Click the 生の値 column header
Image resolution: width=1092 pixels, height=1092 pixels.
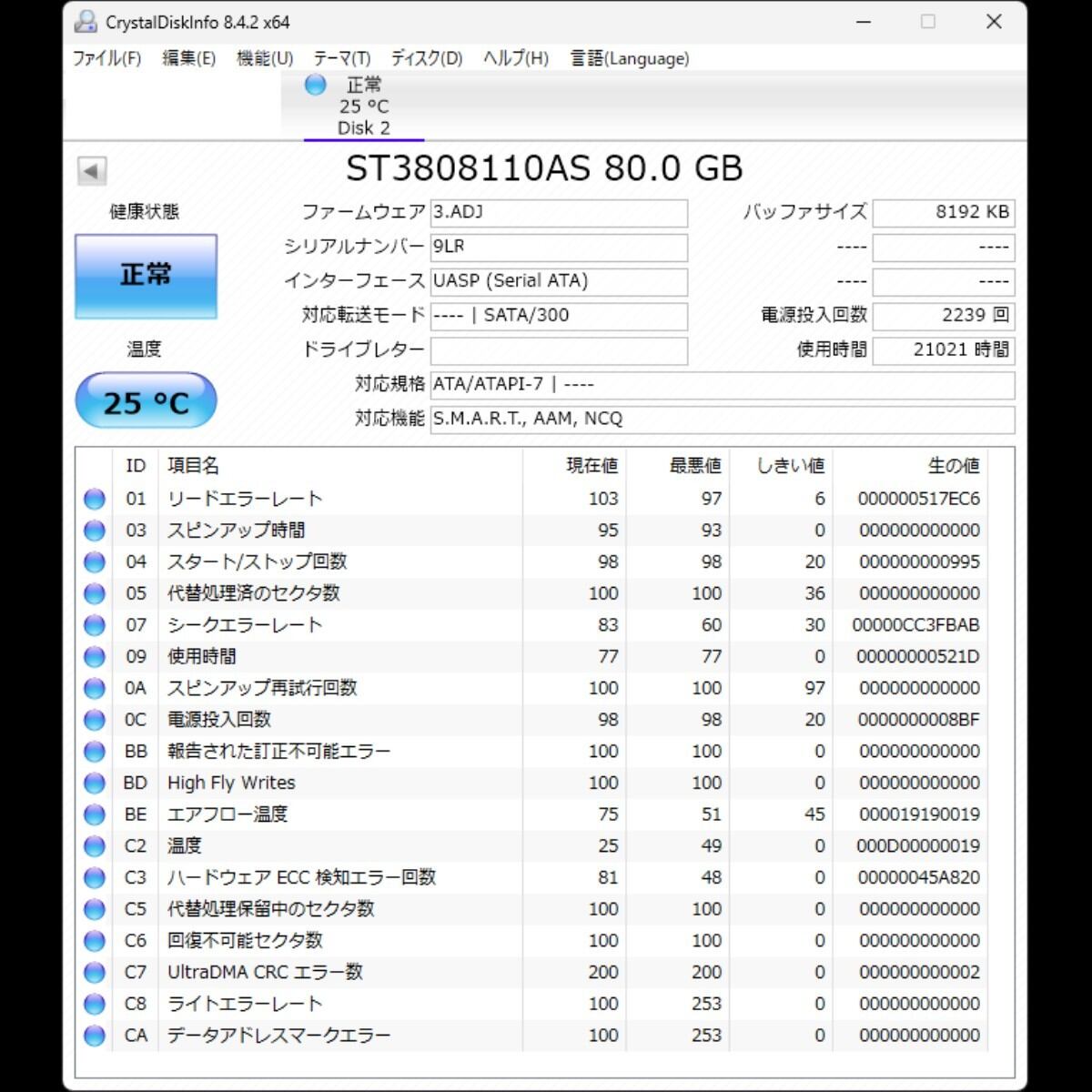click(x=952, y=466)
